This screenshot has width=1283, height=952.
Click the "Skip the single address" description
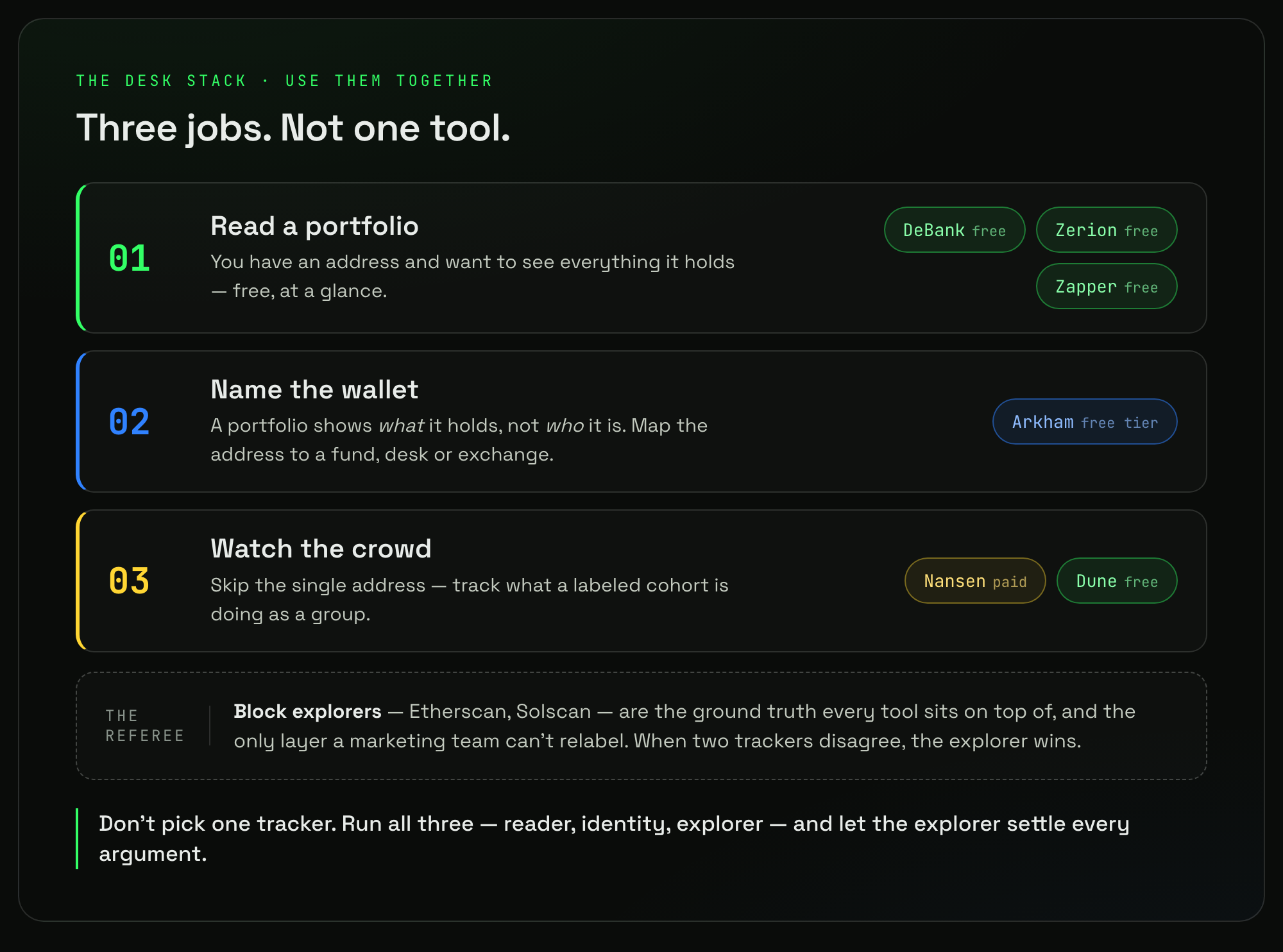click(x=469, y=599)
